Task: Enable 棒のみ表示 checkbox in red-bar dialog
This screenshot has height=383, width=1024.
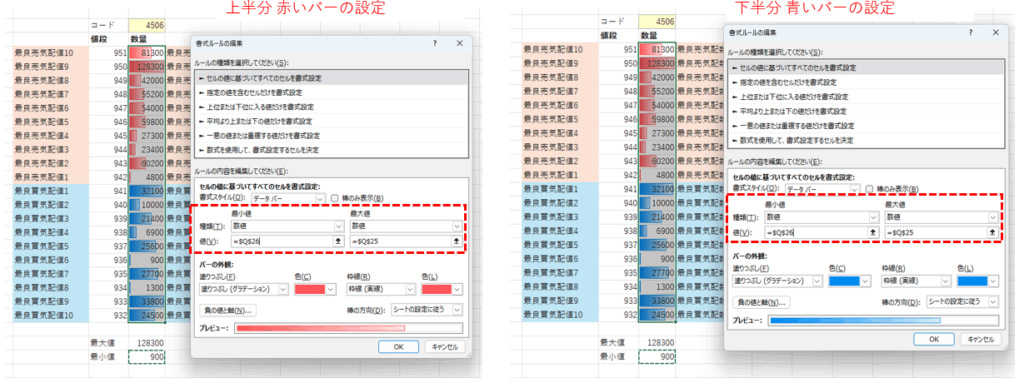Action: [x=334, y=197]
